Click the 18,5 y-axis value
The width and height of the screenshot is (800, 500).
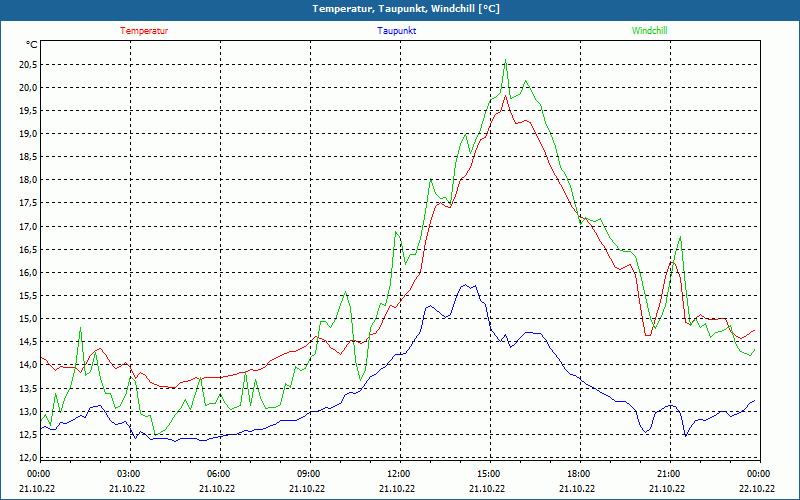[28, 157]
